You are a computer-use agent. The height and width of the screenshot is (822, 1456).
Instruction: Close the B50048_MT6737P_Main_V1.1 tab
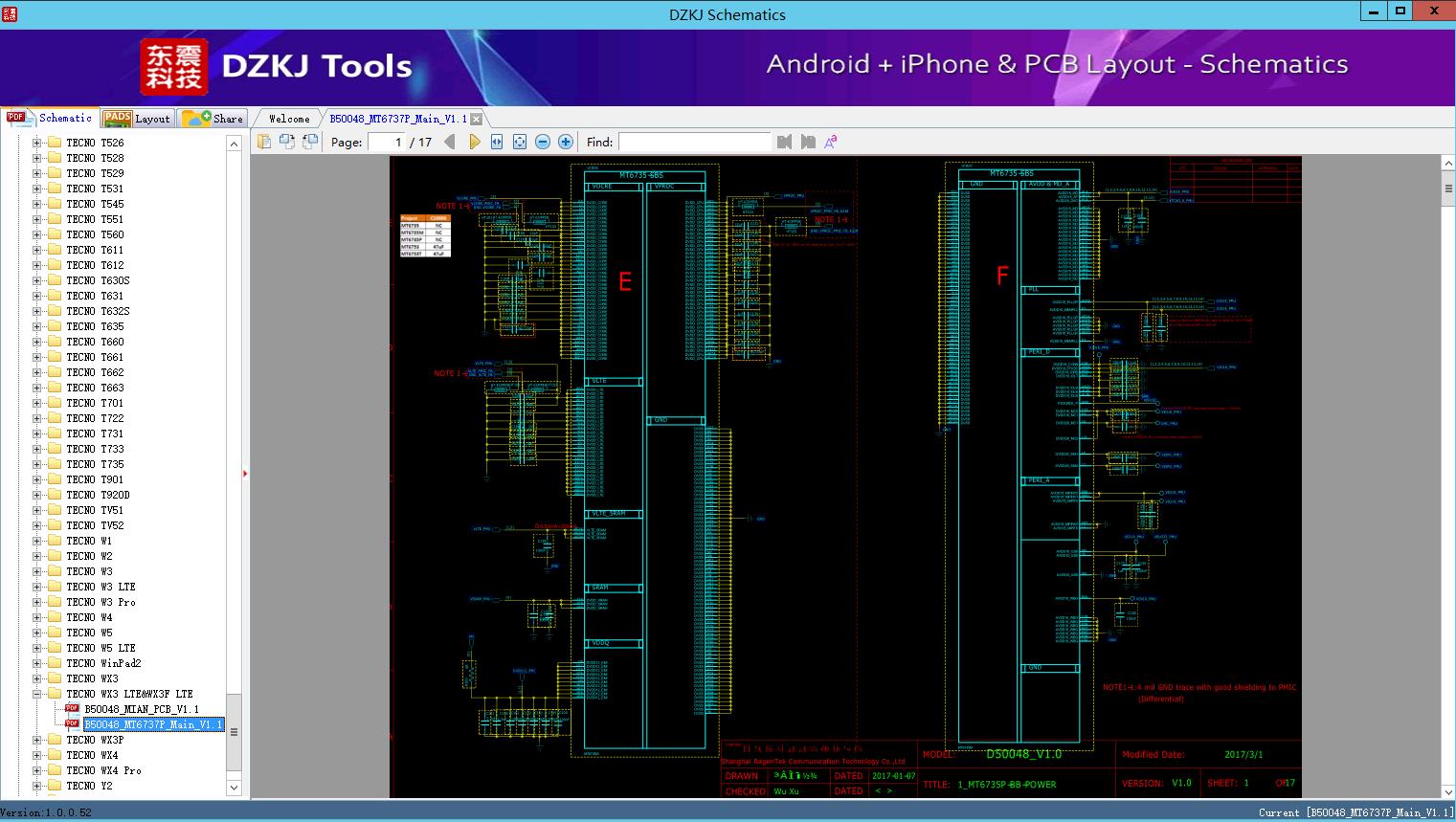[x=476, y=120]
